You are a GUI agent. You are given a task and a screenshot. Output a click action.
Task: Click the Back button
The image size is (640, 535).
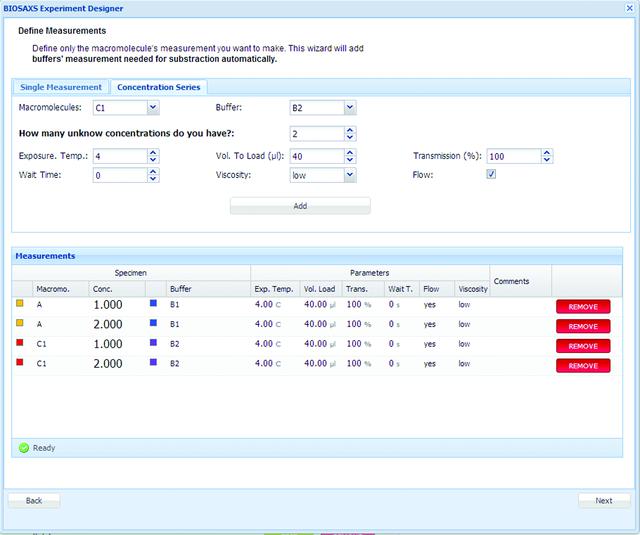point(34,501)
